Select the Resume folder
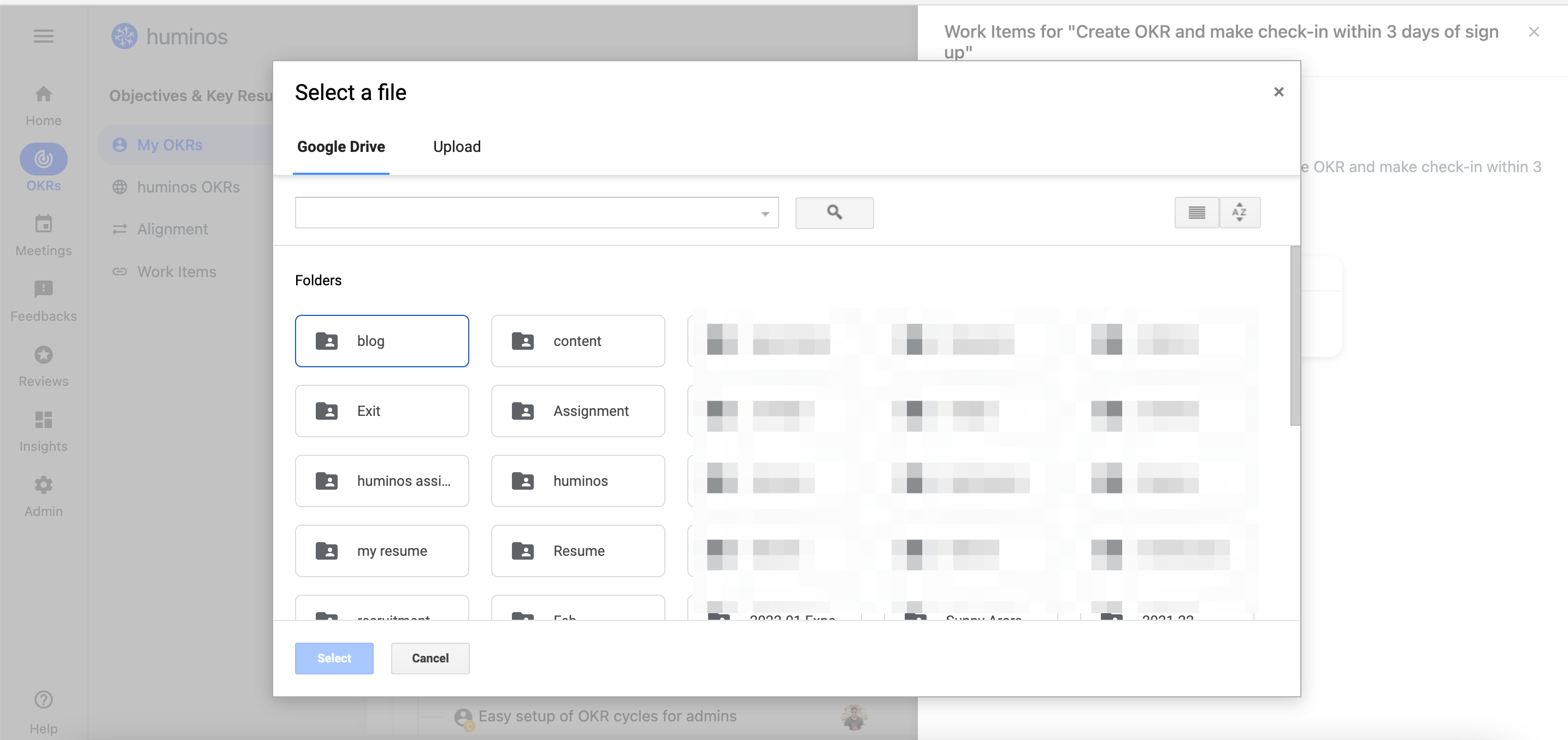The image size is (1568, 740). (577, 550)
